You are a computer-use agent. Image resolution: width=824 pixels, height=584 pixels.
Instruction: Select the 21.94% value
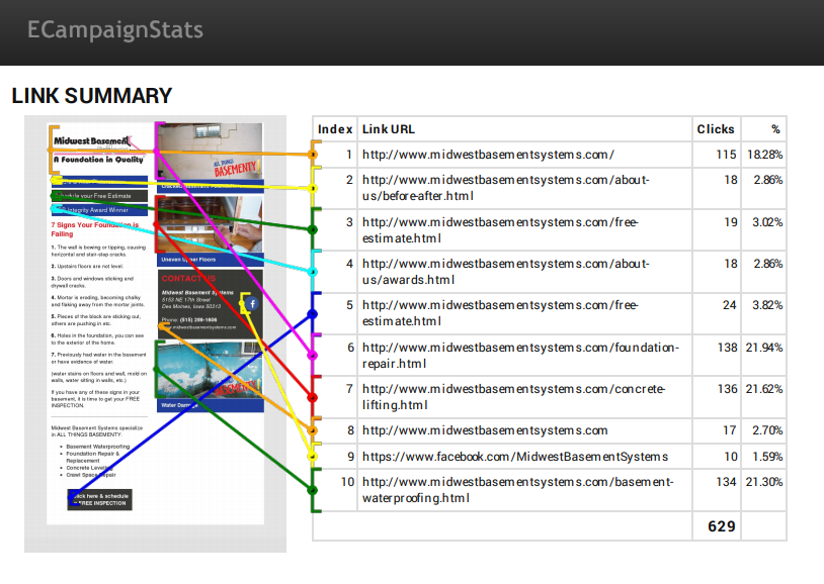pos(764,347)
